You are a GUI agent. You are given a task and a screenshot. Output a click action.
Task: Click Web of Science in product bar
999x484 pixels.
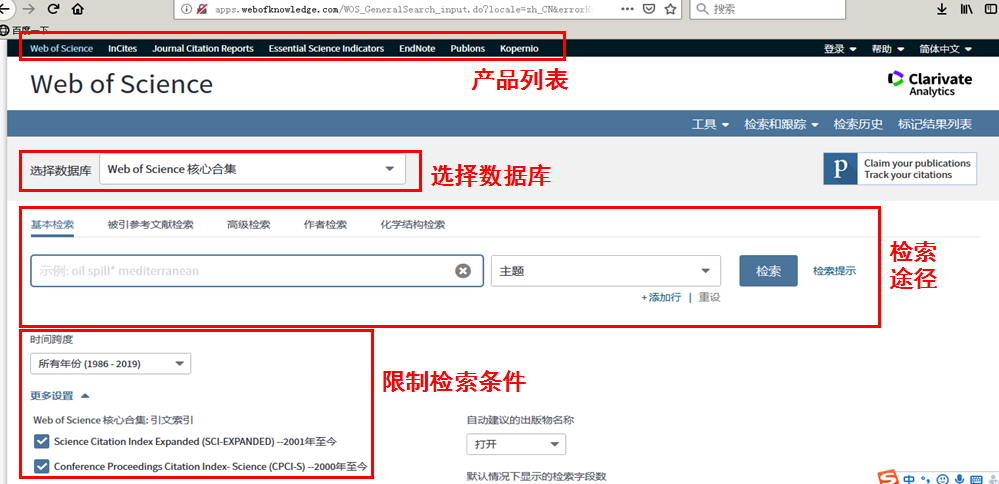61,48
